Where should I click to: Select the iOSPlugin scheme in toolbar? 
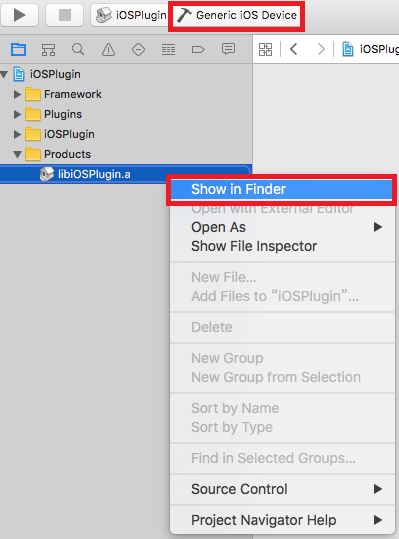(131, 15)
